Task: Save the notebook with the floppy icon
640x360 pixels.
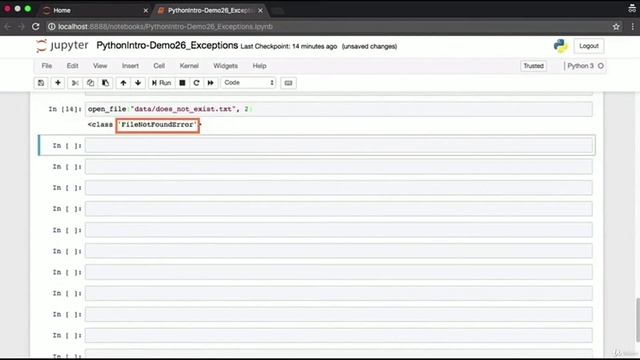Action: point(41,83)
